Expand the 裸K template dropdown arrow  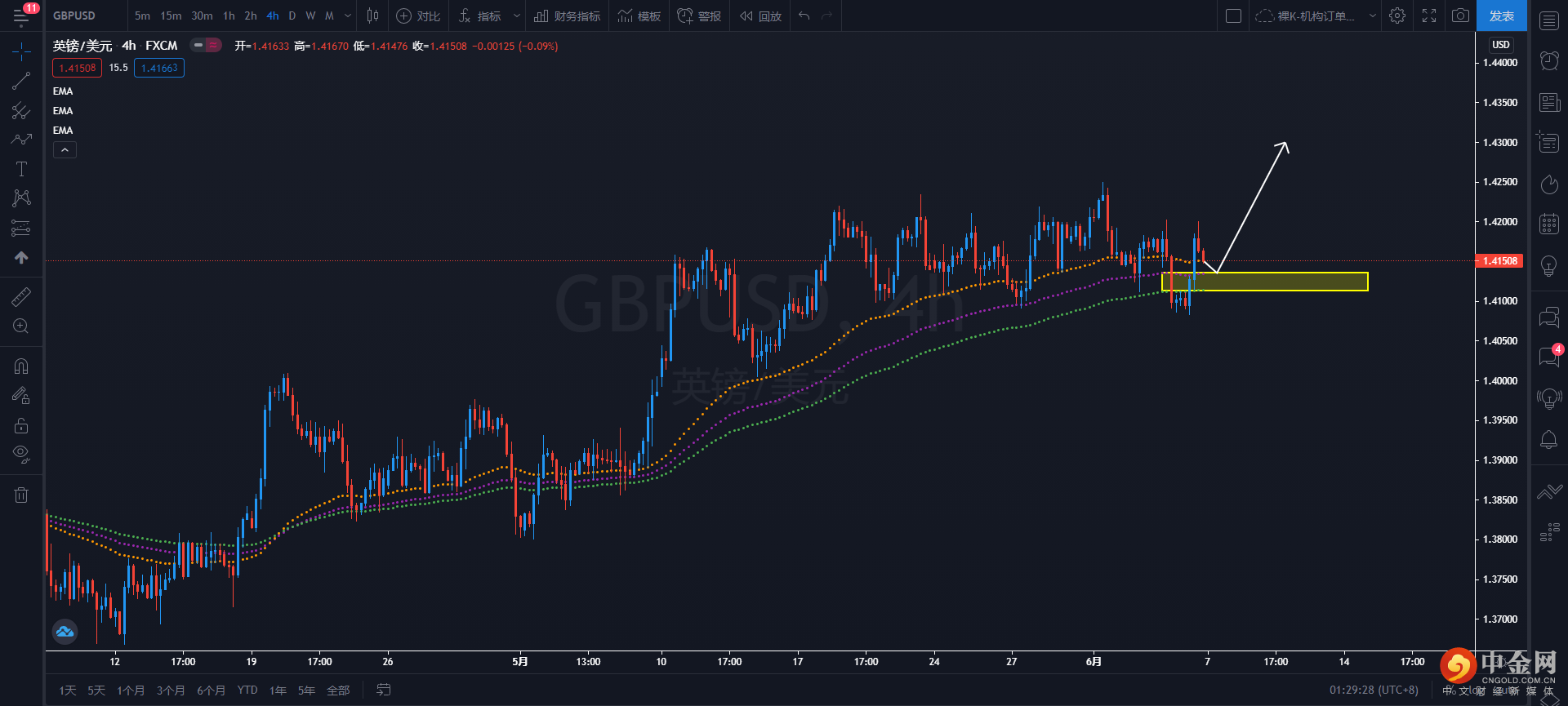(1372, 16)
